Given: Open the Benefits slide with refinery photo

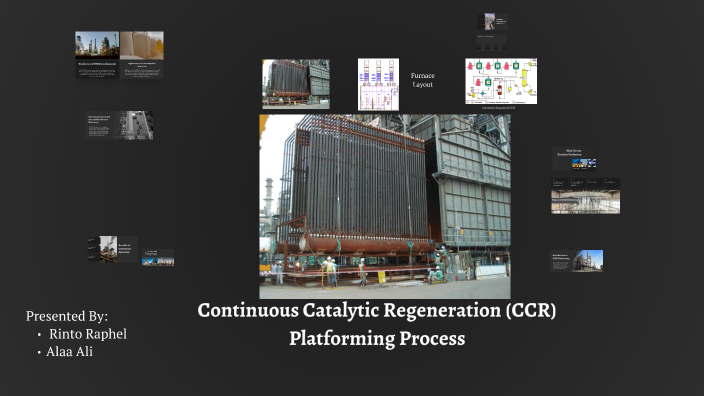Looking at the screenshot, I should point(112,249).
